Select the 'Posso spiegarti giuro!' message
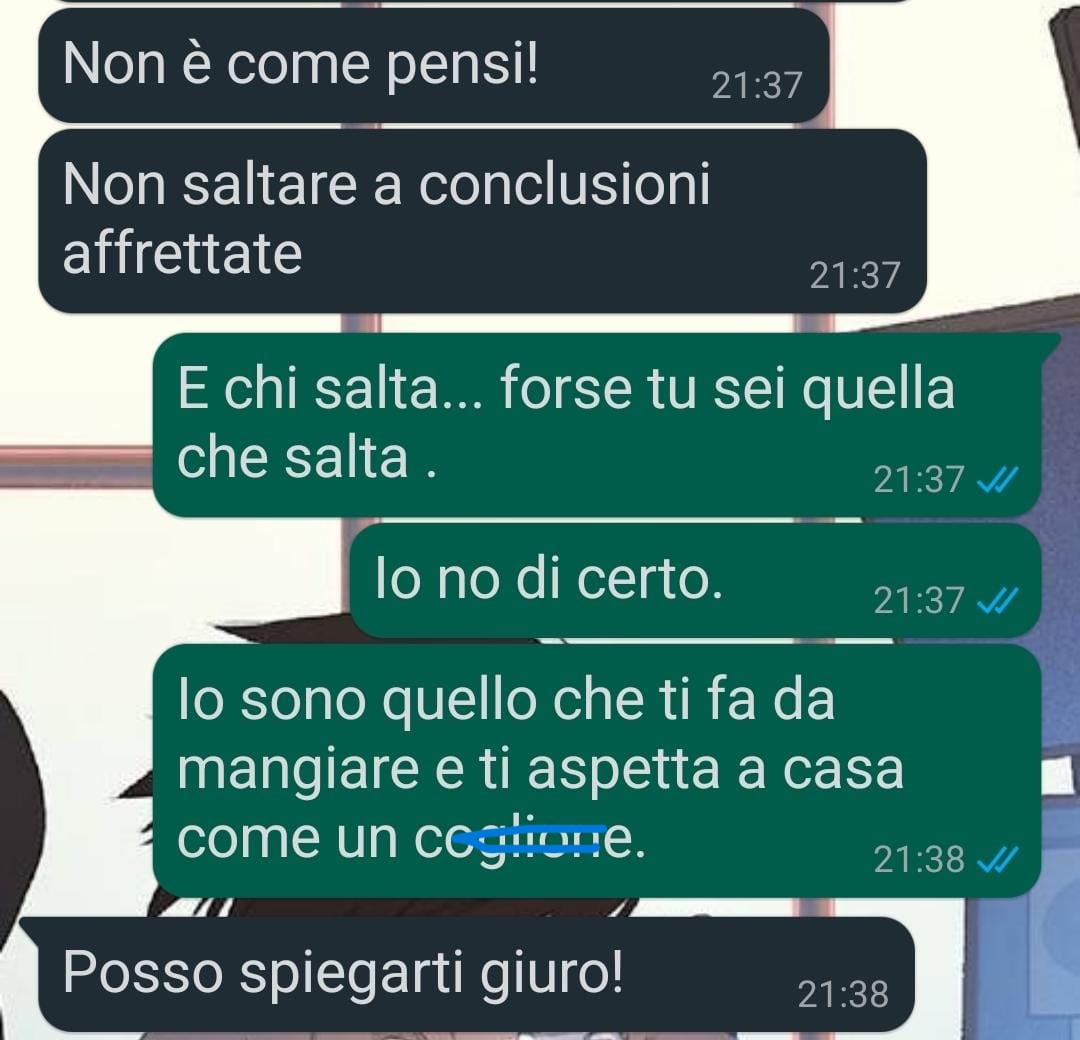The image size is (1080, 1040). (x=476, y=973)
